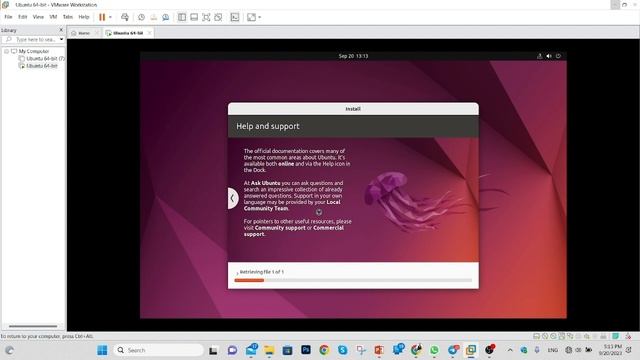Toggle the Show Library sidebar icon
640x360 pixels.
pos(182,17)
